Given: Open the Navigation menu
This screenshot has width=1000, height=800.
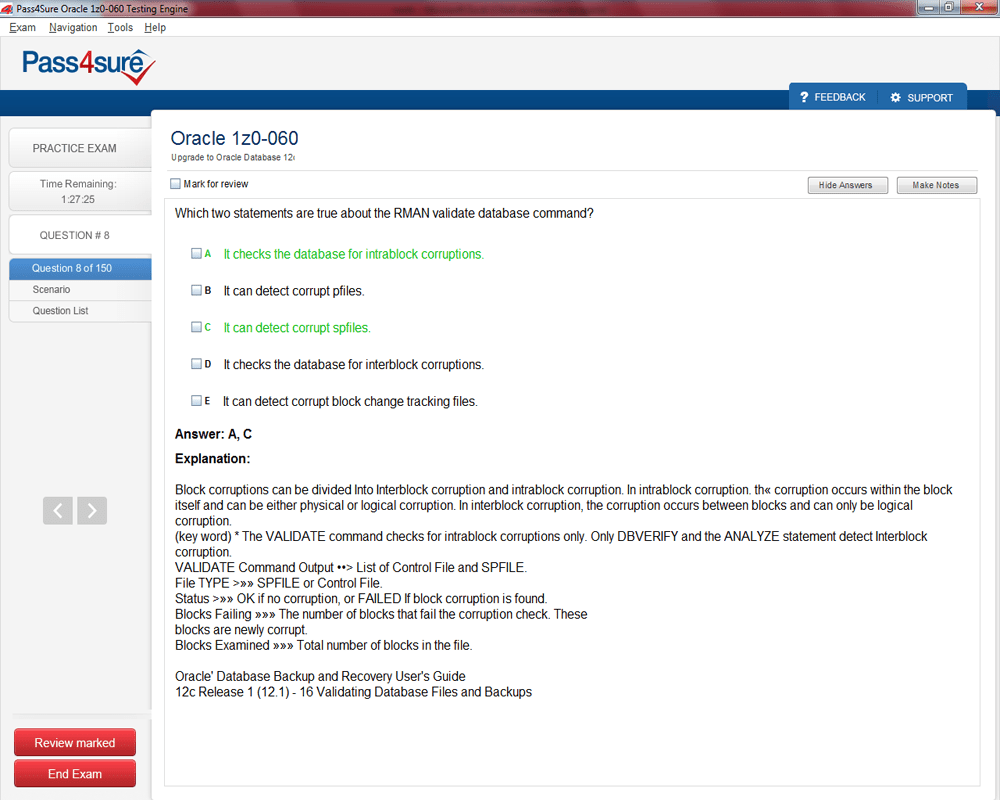Looking at the screenshot, I should click(72, 27).
